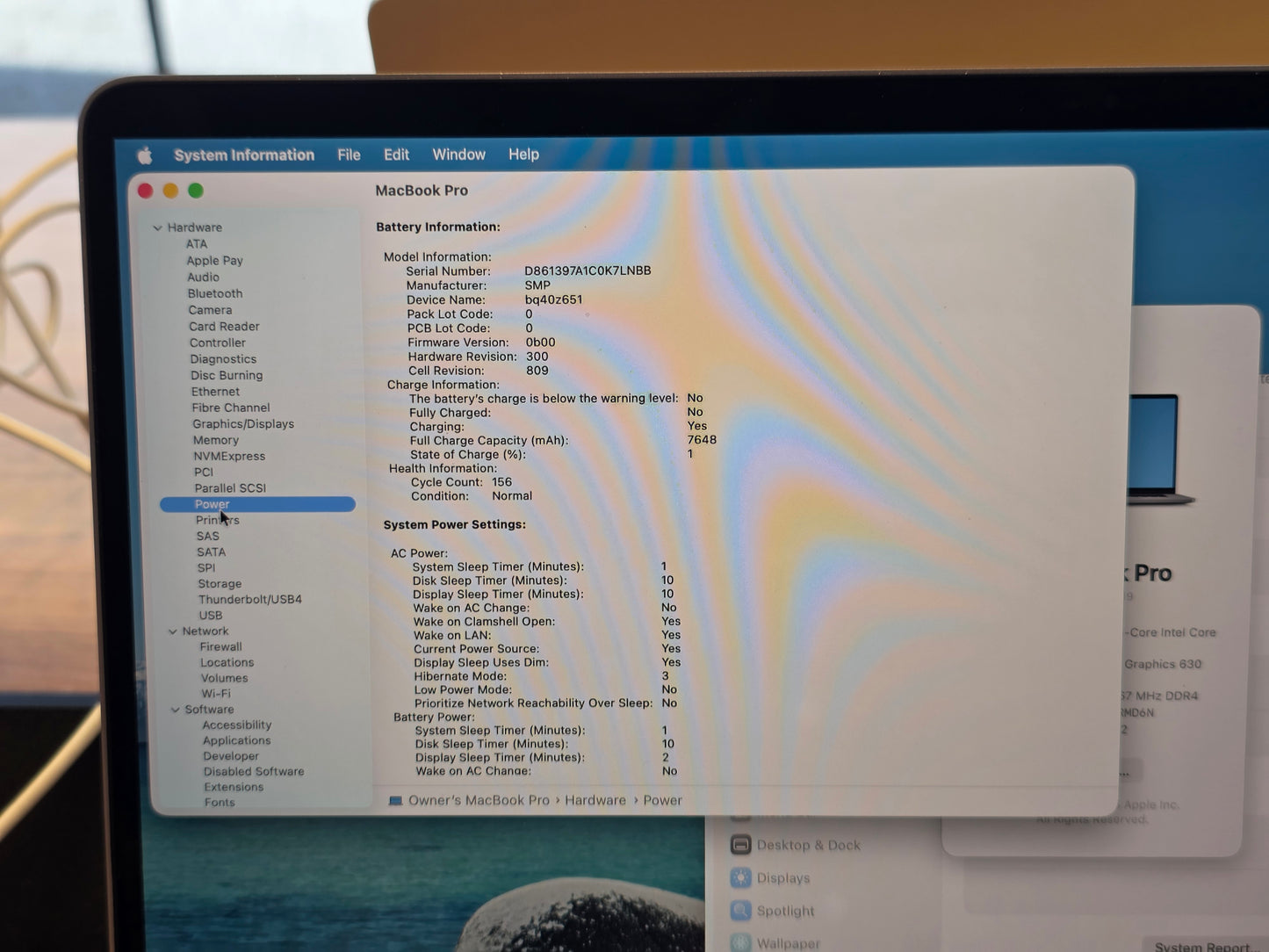Viewport: 1269px width, 952px height.
Task: Select Controller in the sidebar
Action: pyautogui.click(x=218, y=343)
